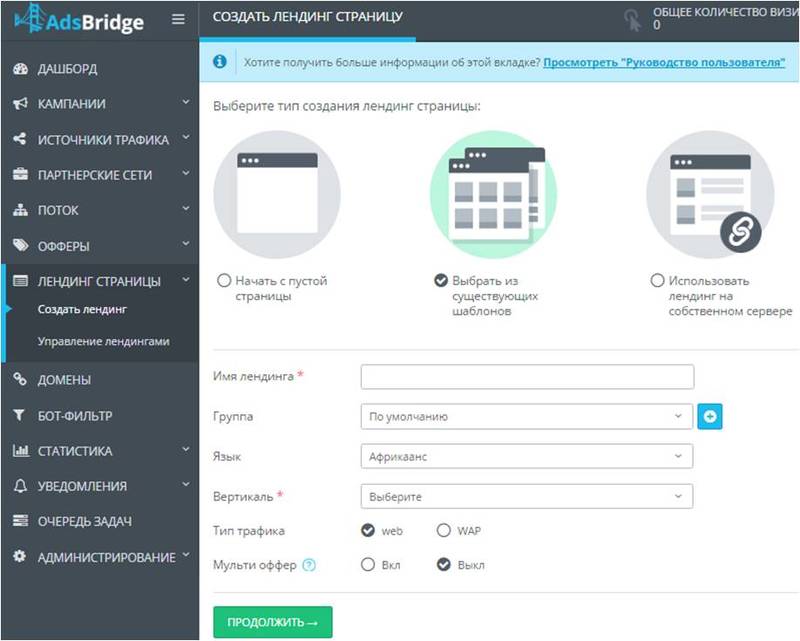The height and width of the screenshot is (641, 800).
Task: Open 'Управление лендингами' in sidebar
Action: coord(103,342)
